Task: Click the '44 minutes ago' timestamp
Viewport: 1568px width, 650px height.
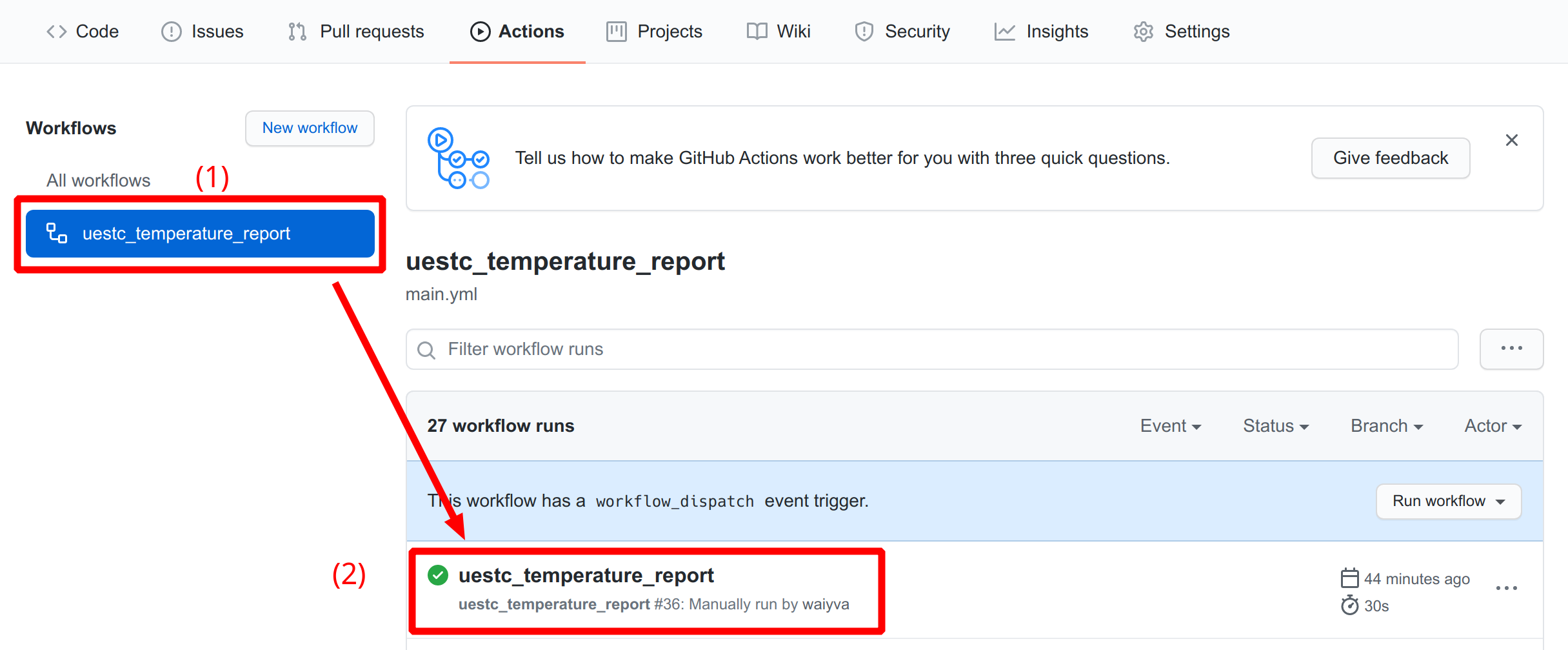Action: [x=1416, y=579]
